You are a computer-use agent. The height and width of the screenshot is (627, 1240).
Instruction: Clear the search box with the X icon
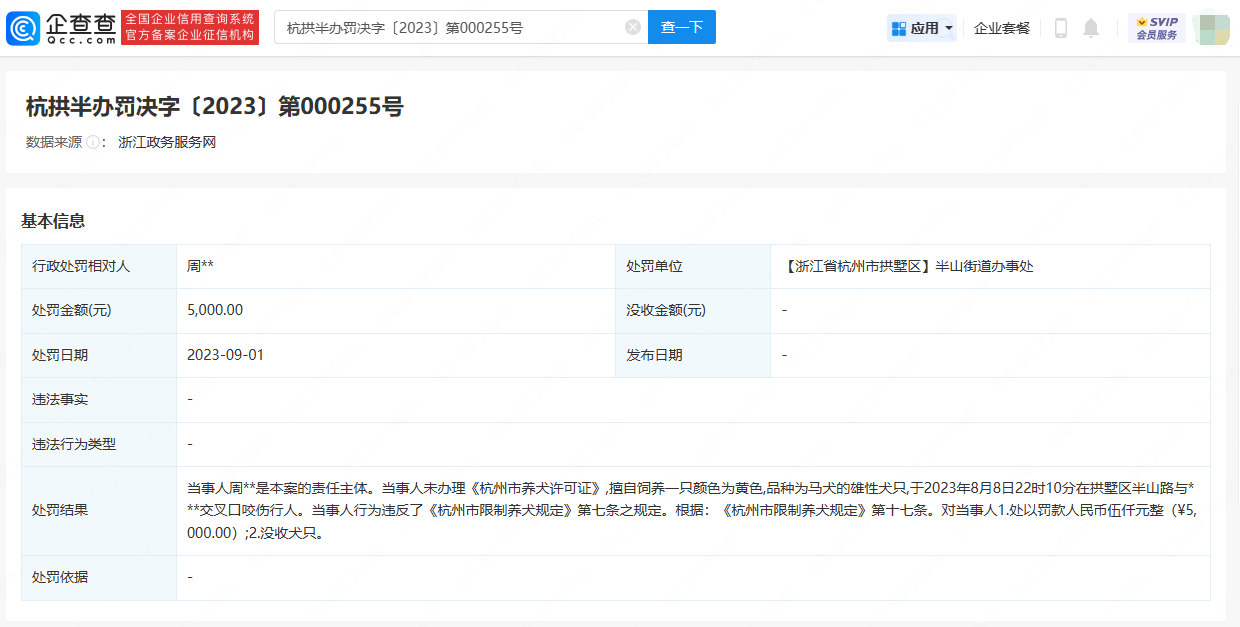[x=633, y=27]
